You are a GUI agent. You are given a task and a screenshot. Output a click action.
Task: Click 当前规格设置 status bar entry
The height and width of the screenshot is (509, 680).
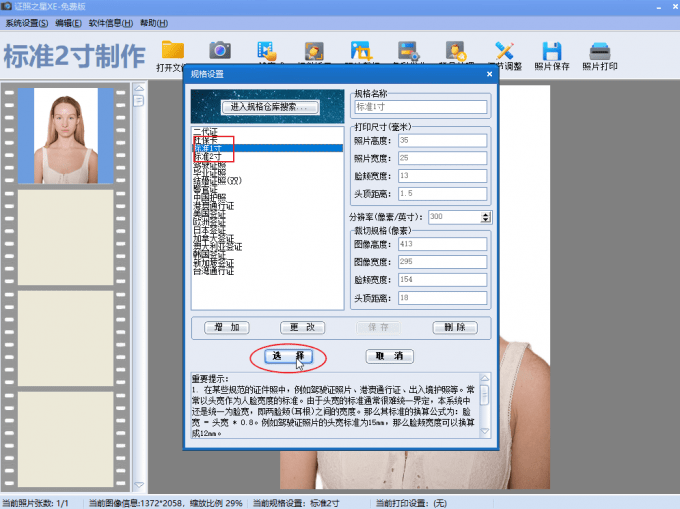click(296, 503)
